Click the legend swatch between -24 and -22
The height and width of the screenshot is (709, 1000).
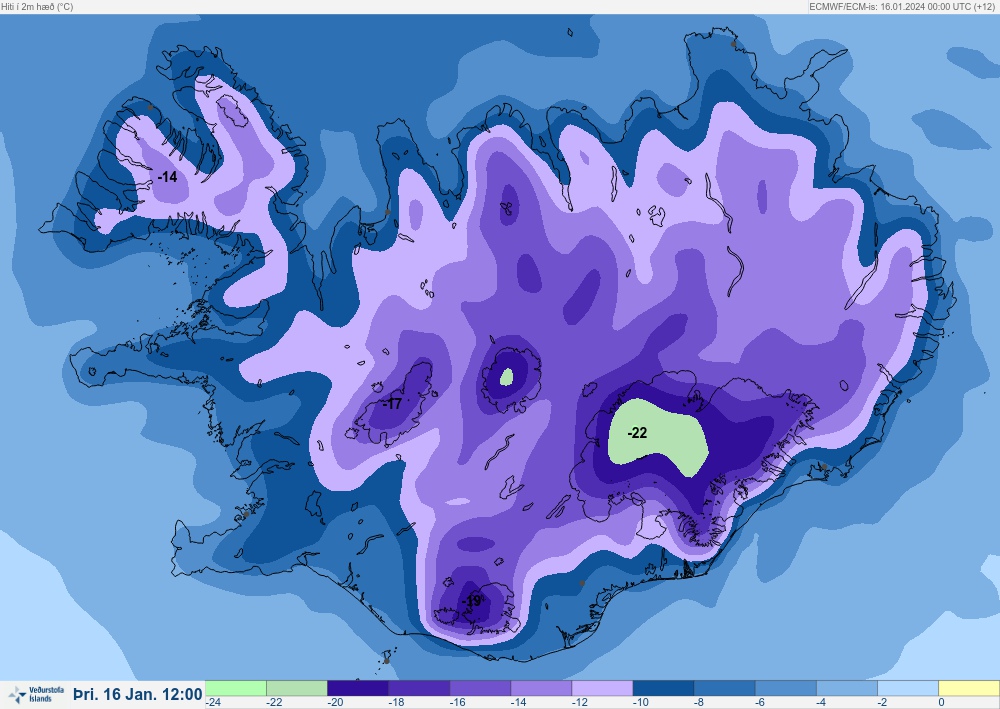click(235, 688)
